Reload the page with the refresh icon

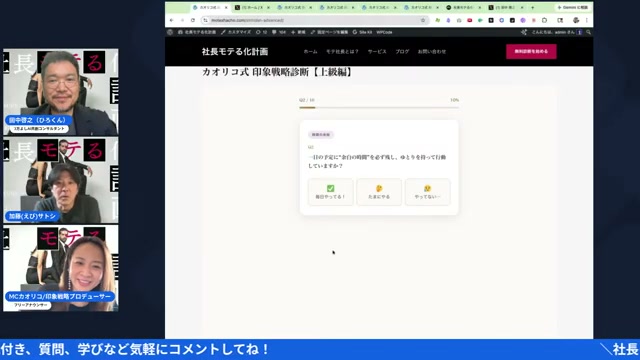pos(193,20)
